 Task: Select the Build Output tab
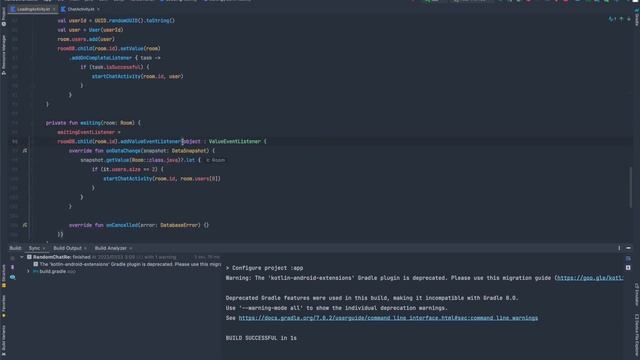(67, 248)
